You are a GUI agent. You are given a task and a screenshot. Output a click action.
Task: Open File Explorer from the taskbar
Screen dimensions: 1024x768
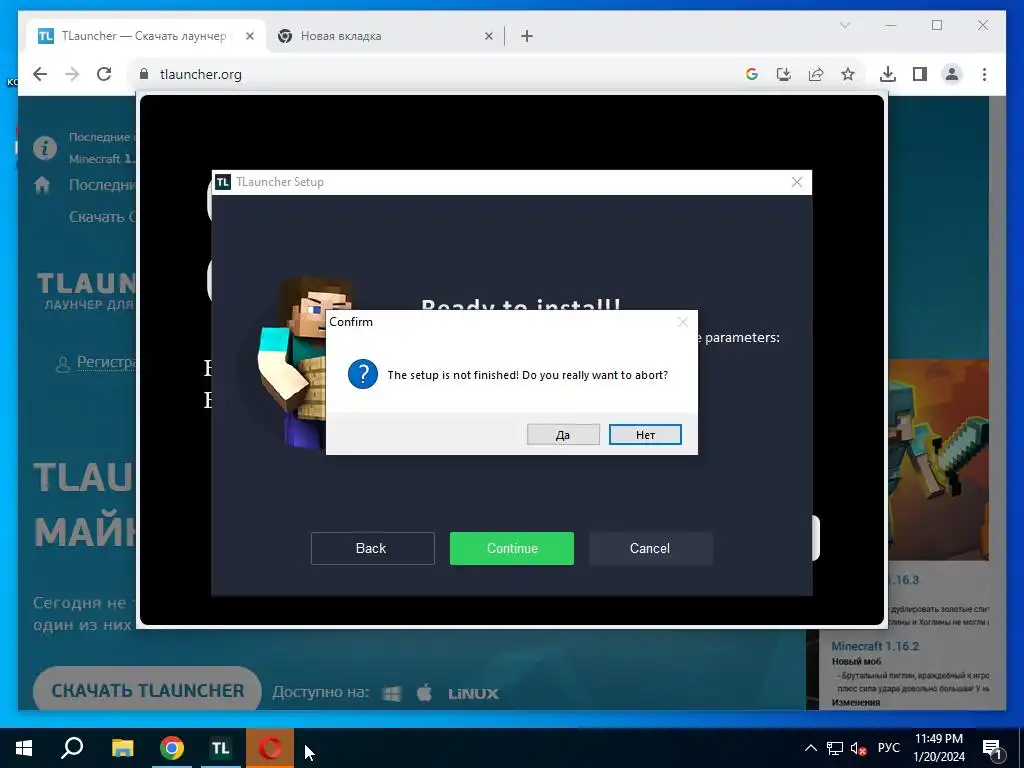(x=122, y=748)
